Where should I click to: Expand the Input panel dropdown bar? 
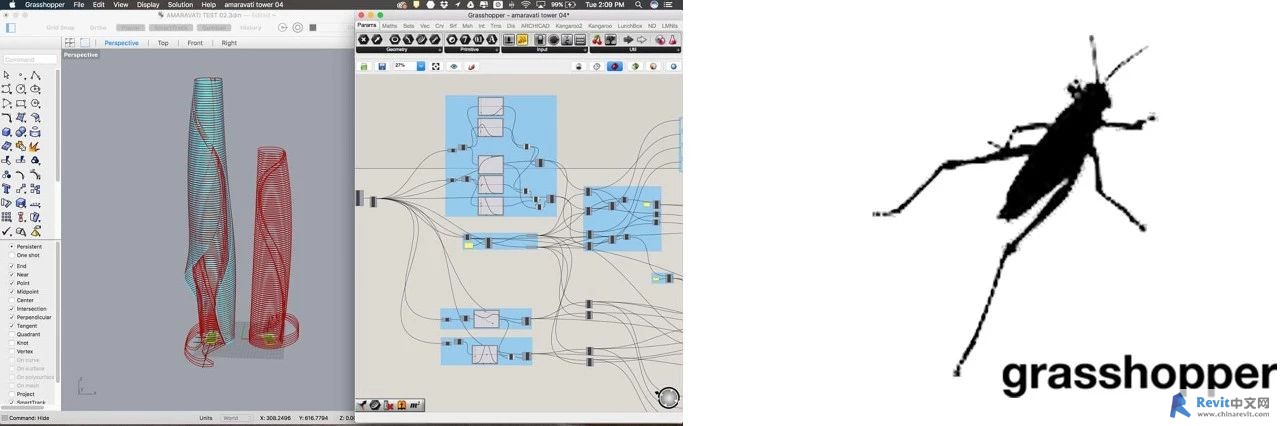[543, 48]
